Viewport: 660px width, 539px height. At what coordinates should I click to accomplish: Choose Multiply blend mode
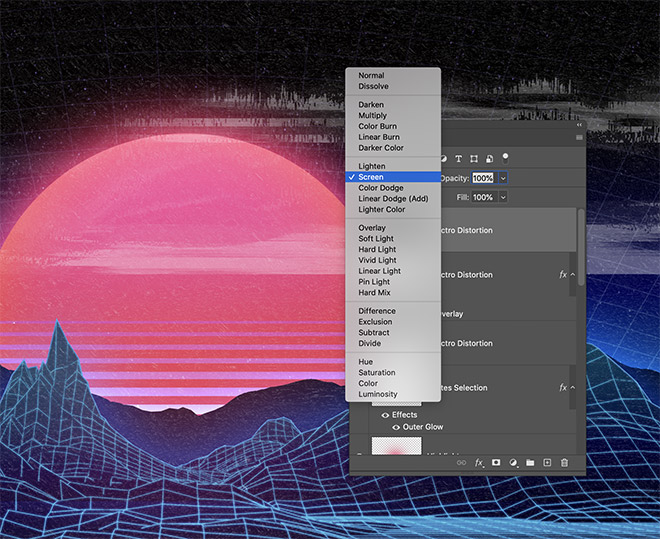coord(372,116)
